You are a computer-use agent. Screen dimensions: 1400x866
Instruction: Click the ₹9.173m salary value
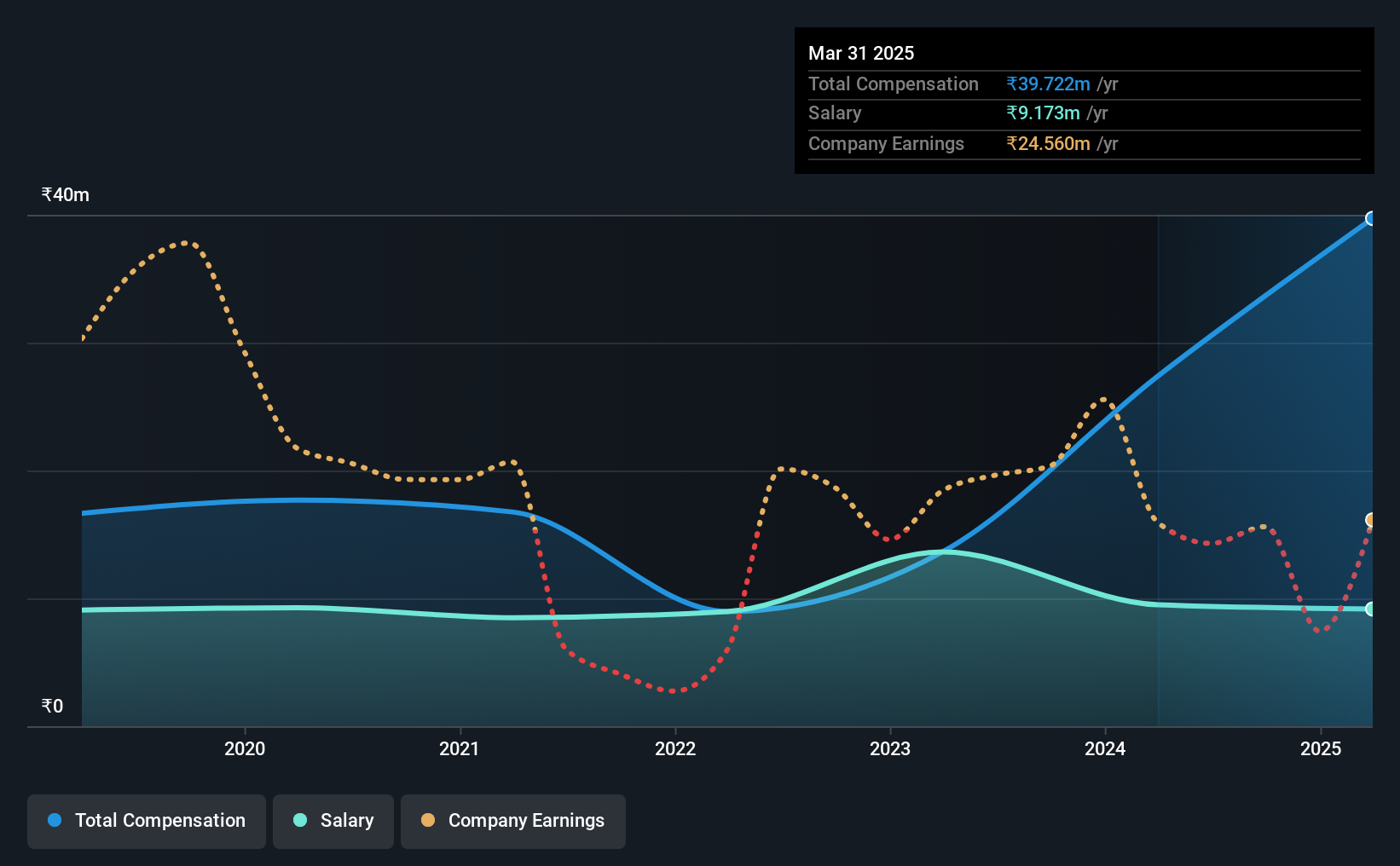(x=1043, y=113)
